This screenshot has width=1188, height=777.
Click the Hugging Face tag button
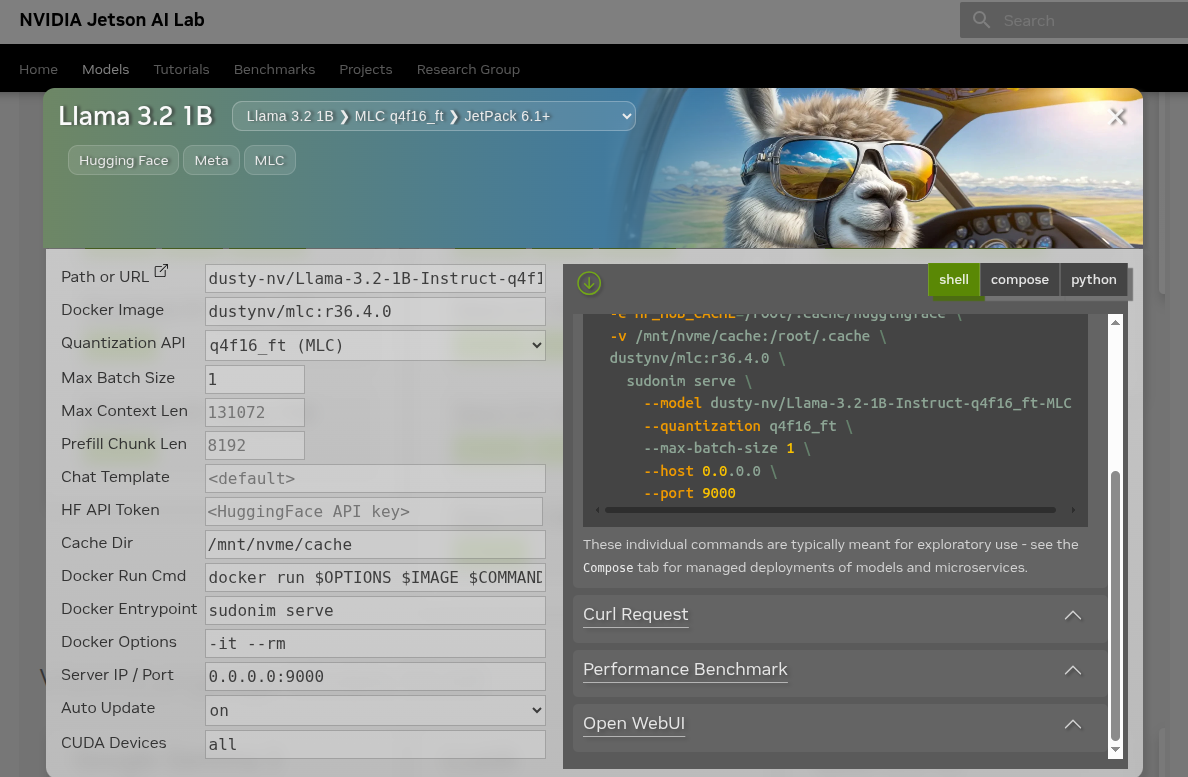pyautogui.click(x=123, y=161)
